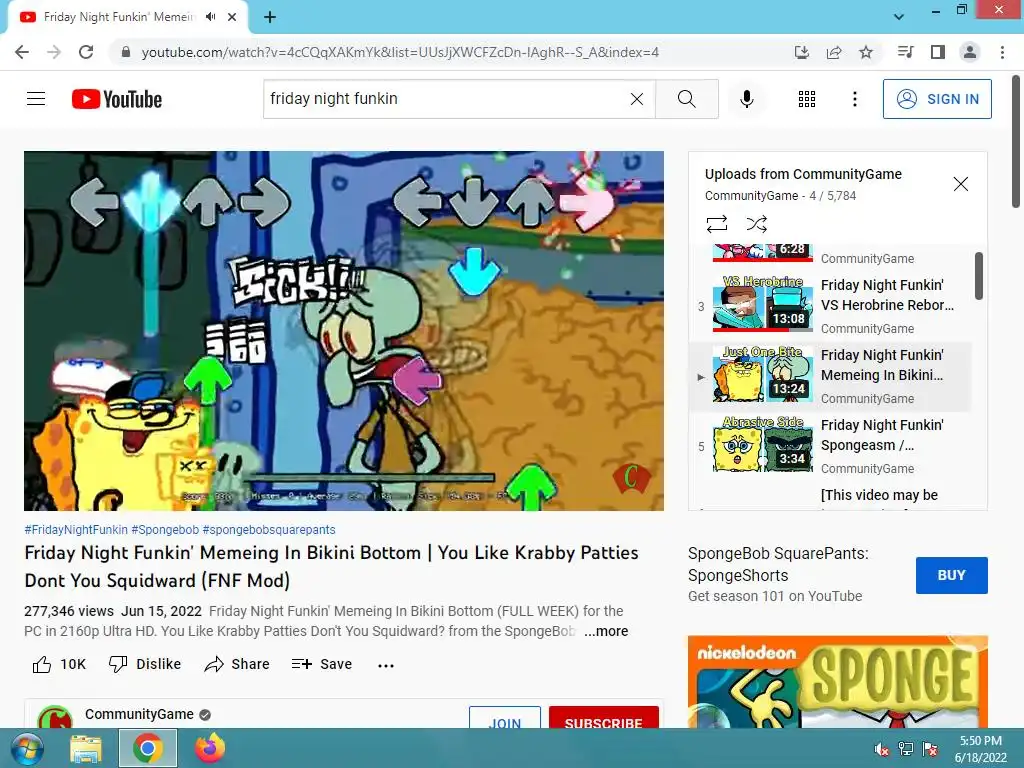Open the #FridayNightFunkin hashtag link

[76, 530]
